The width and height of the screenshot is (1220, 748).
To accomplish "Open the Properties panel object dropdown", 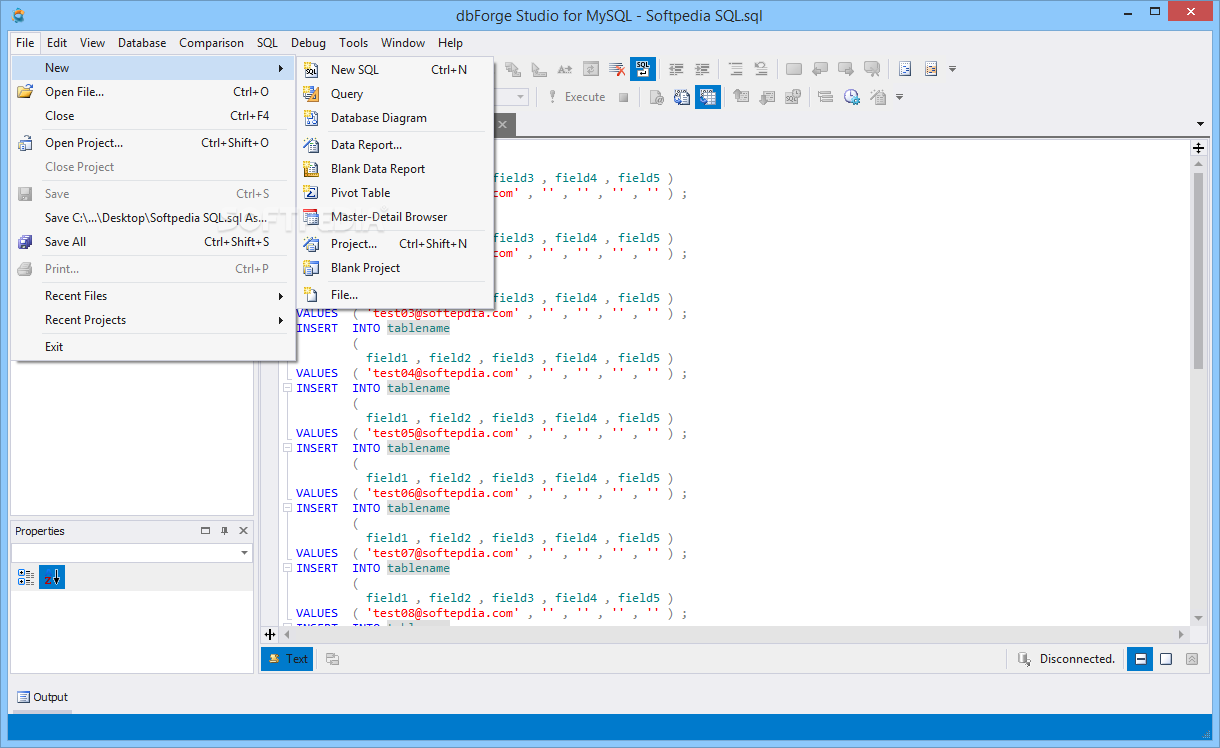I will [x=245, y=553].
